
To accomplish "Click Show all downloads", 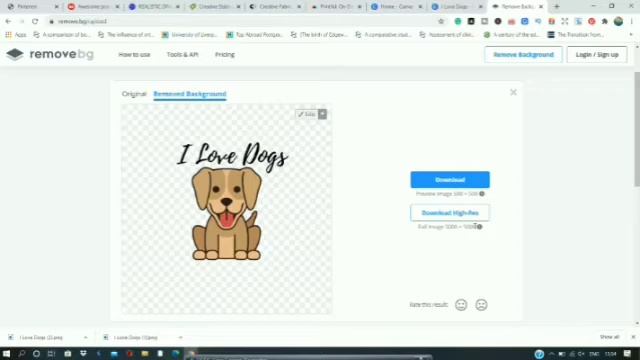I will [x=609, y=337].
